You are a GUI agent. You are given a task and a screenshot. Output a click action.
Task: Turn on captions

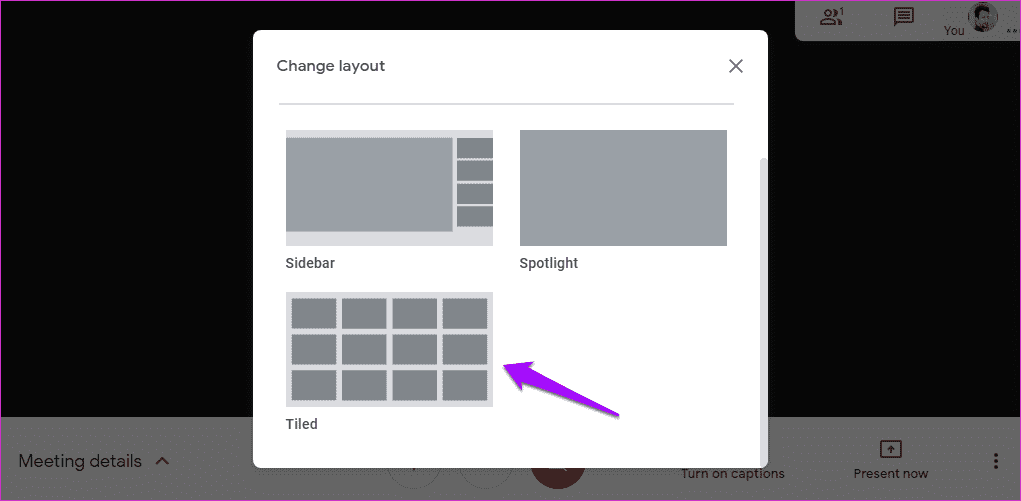click(x=733, y=474)
